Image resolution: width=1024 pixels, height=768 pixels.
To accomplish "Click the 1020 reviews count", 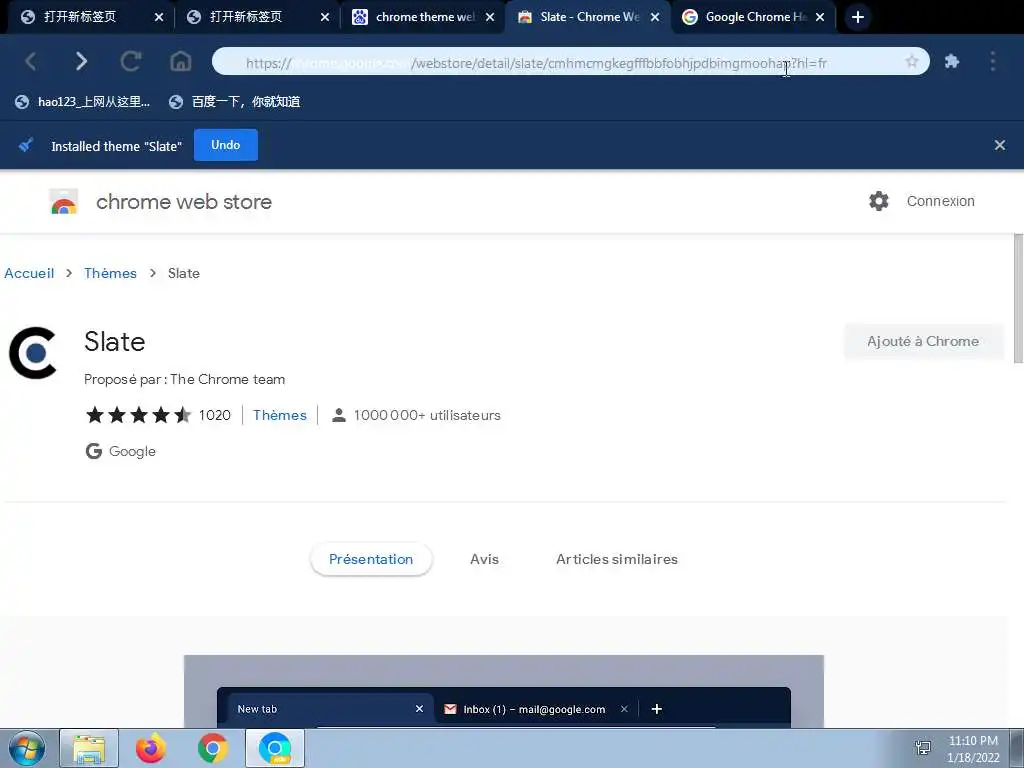I will tap(214, 415).
